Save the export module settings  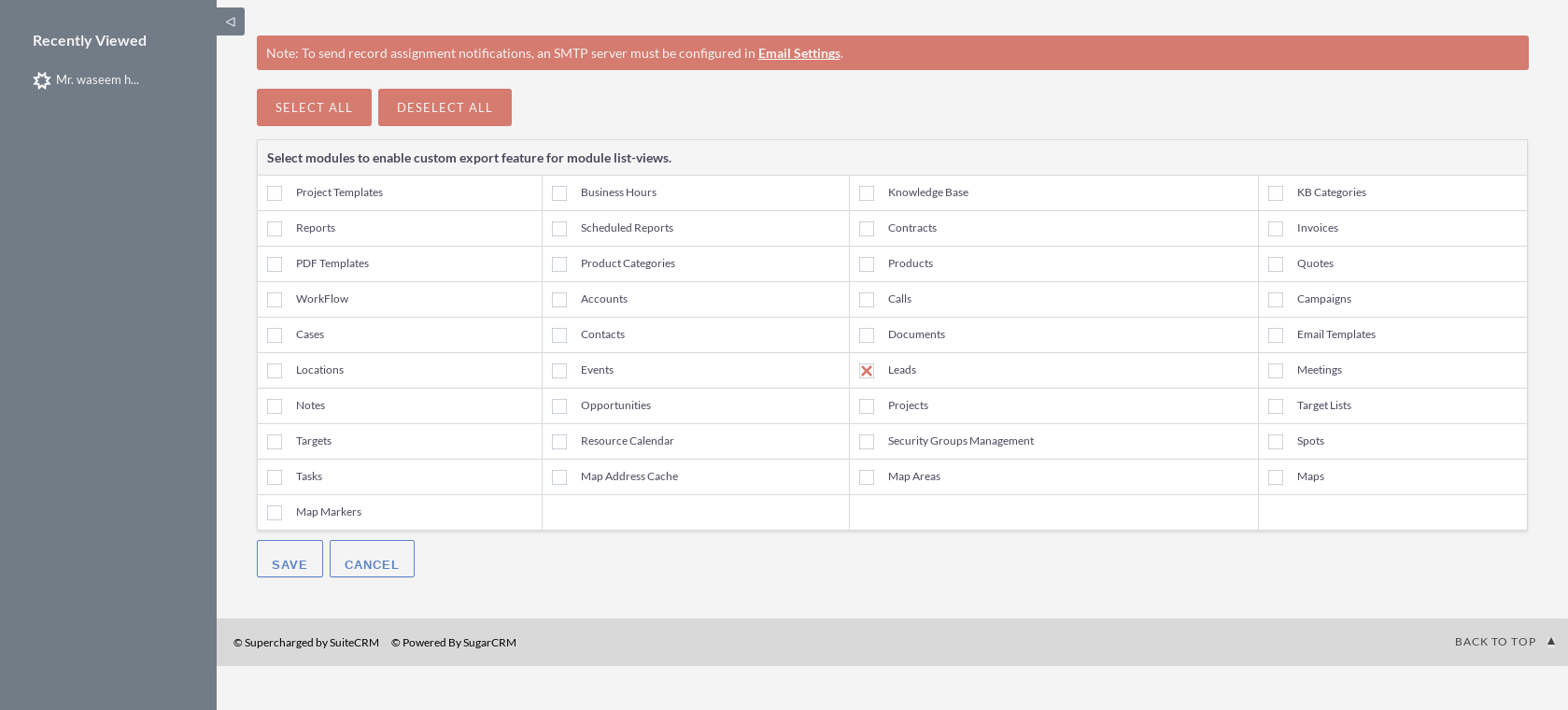pyautogui.click(x=290, y=559)
